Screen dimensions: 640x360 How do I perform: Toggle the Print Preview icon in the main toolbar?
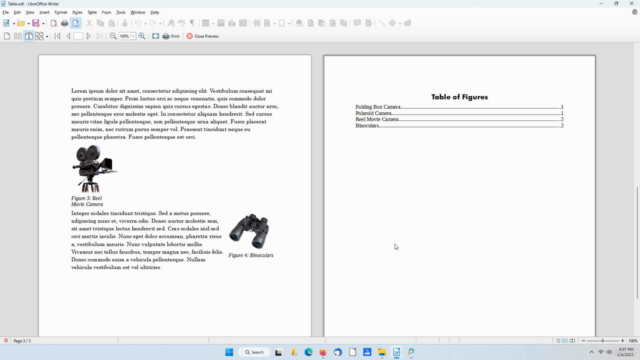76,23
